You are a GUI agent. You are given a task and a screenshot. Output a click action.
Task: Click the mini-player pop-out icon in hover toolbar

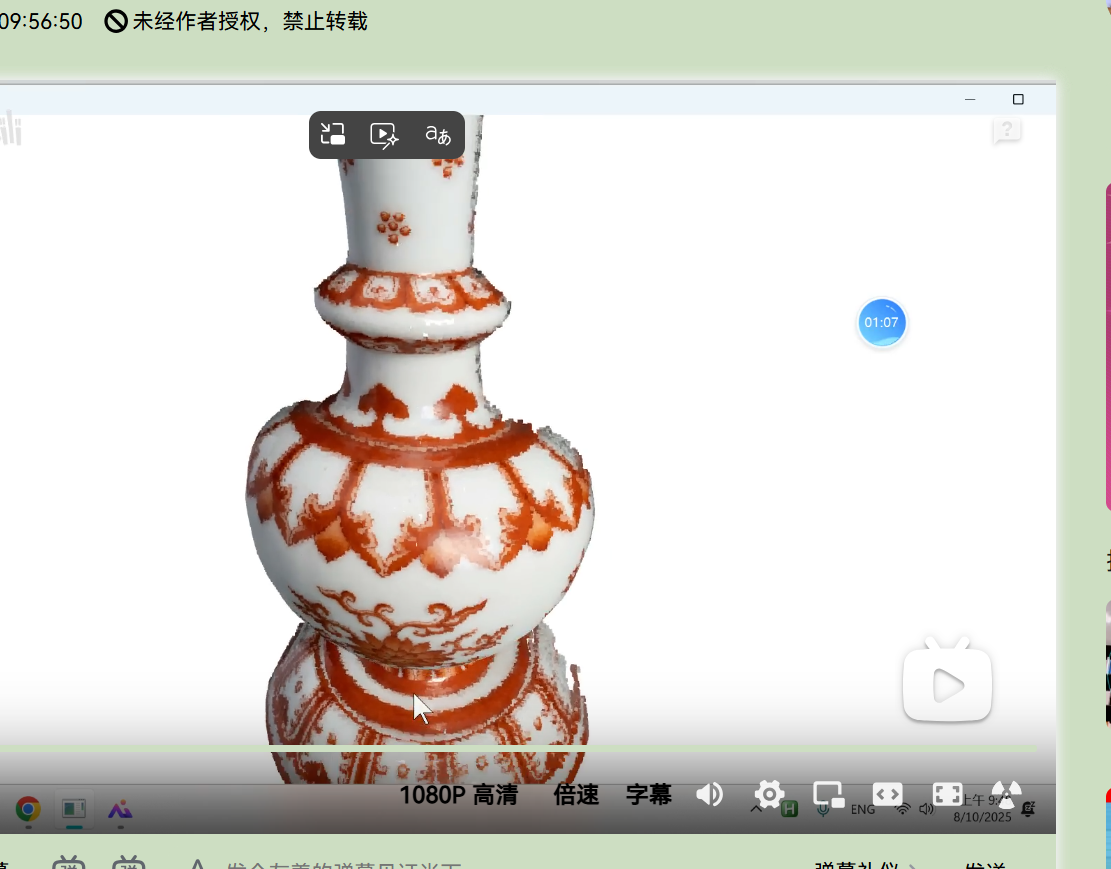(x=332, y=134)
